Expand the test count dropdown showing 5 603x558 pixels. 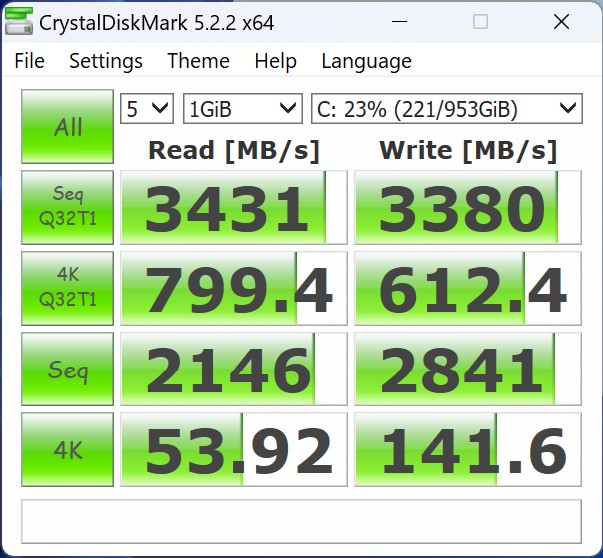pyautogui.click(x=147, y=109)
